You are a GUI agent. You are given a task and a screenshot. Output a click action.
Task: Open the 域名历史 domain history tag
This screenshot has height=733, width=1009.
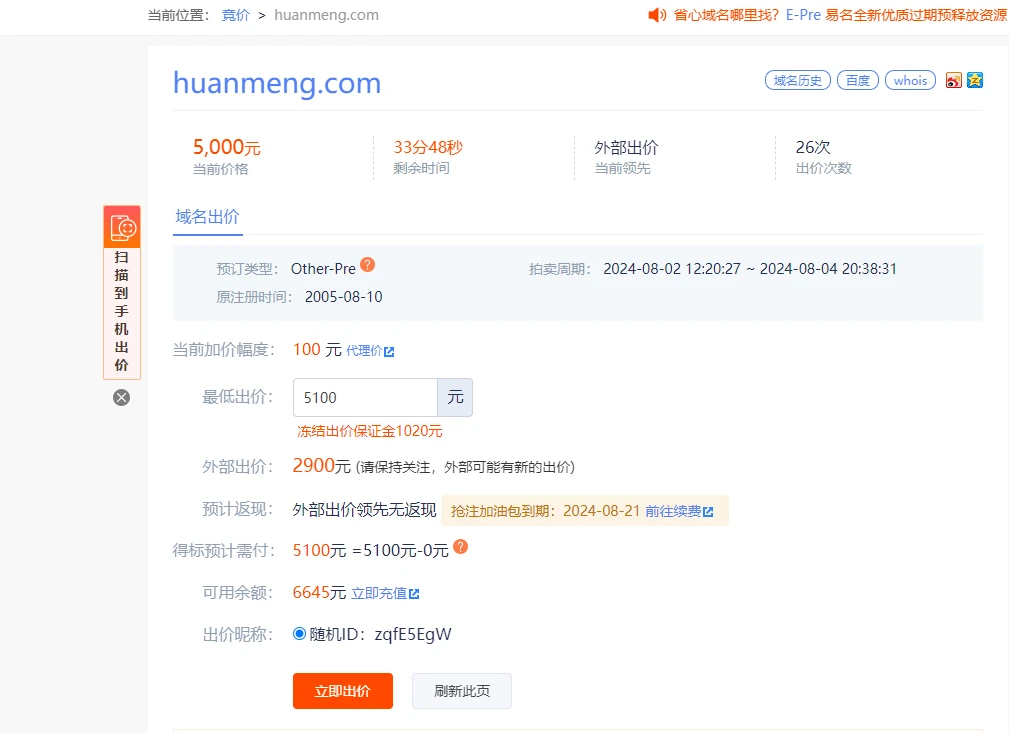point(798,81)
